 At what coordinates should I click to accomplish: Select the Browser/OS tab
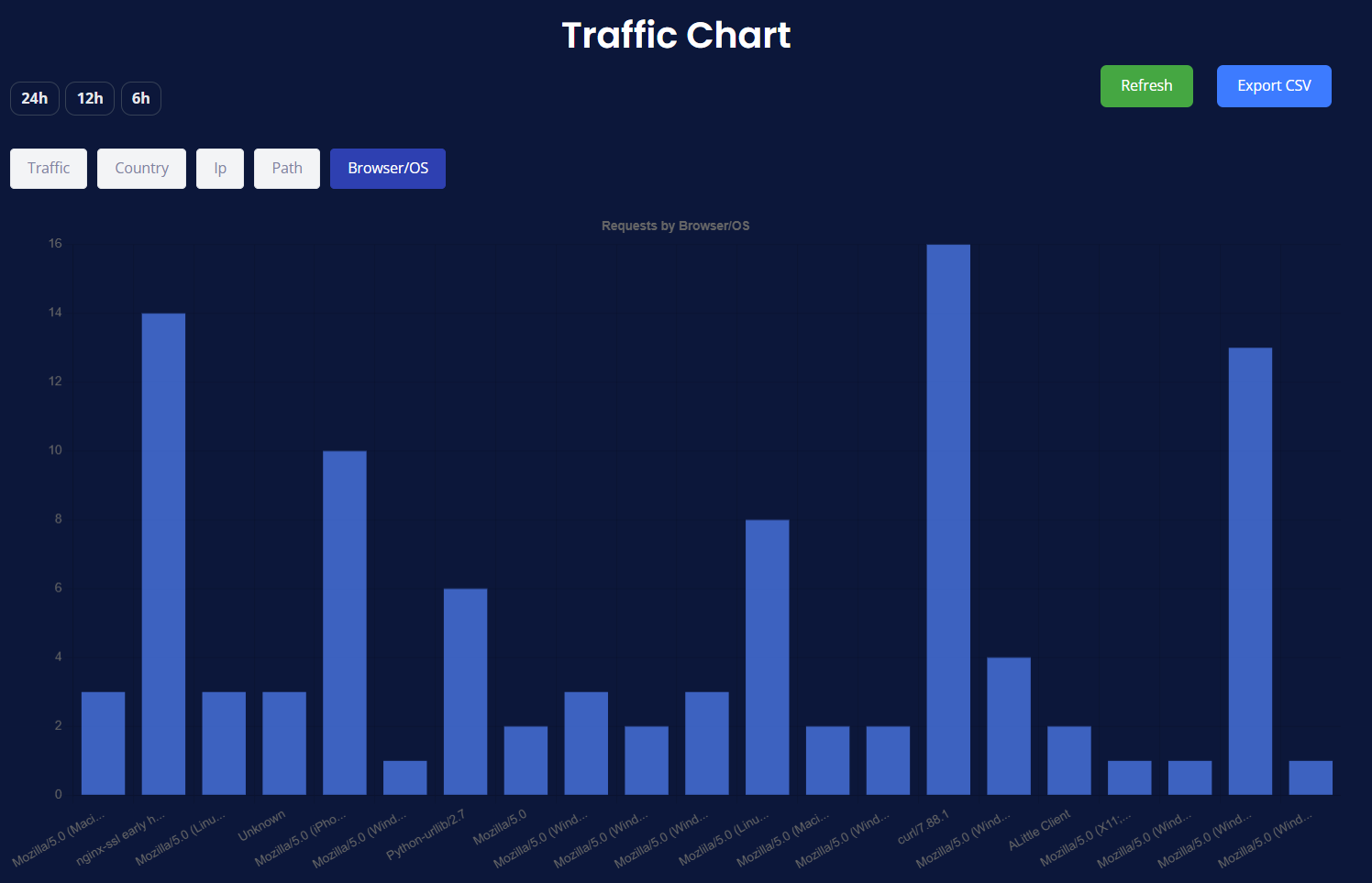387,168
